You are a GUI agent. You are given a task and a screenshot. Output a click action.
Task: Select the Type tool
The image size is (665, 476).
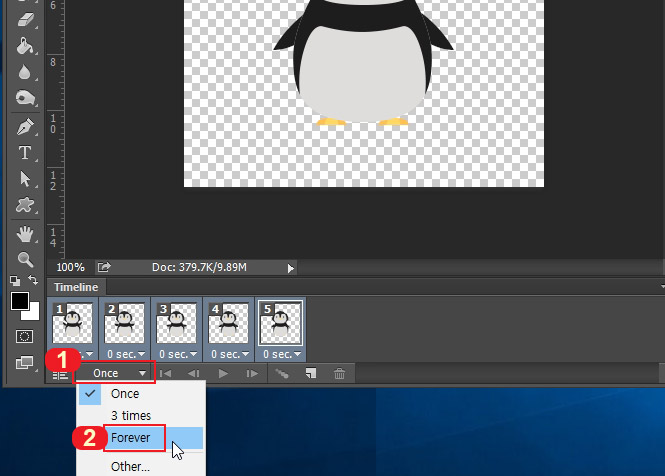point(25,153)
